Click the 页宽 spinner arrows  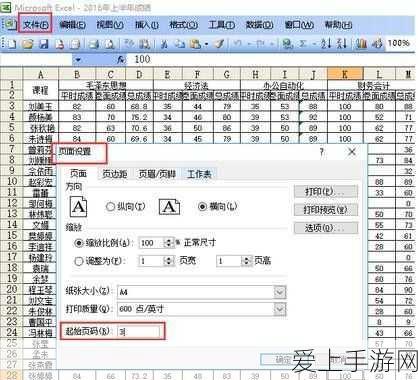[169, 261]
